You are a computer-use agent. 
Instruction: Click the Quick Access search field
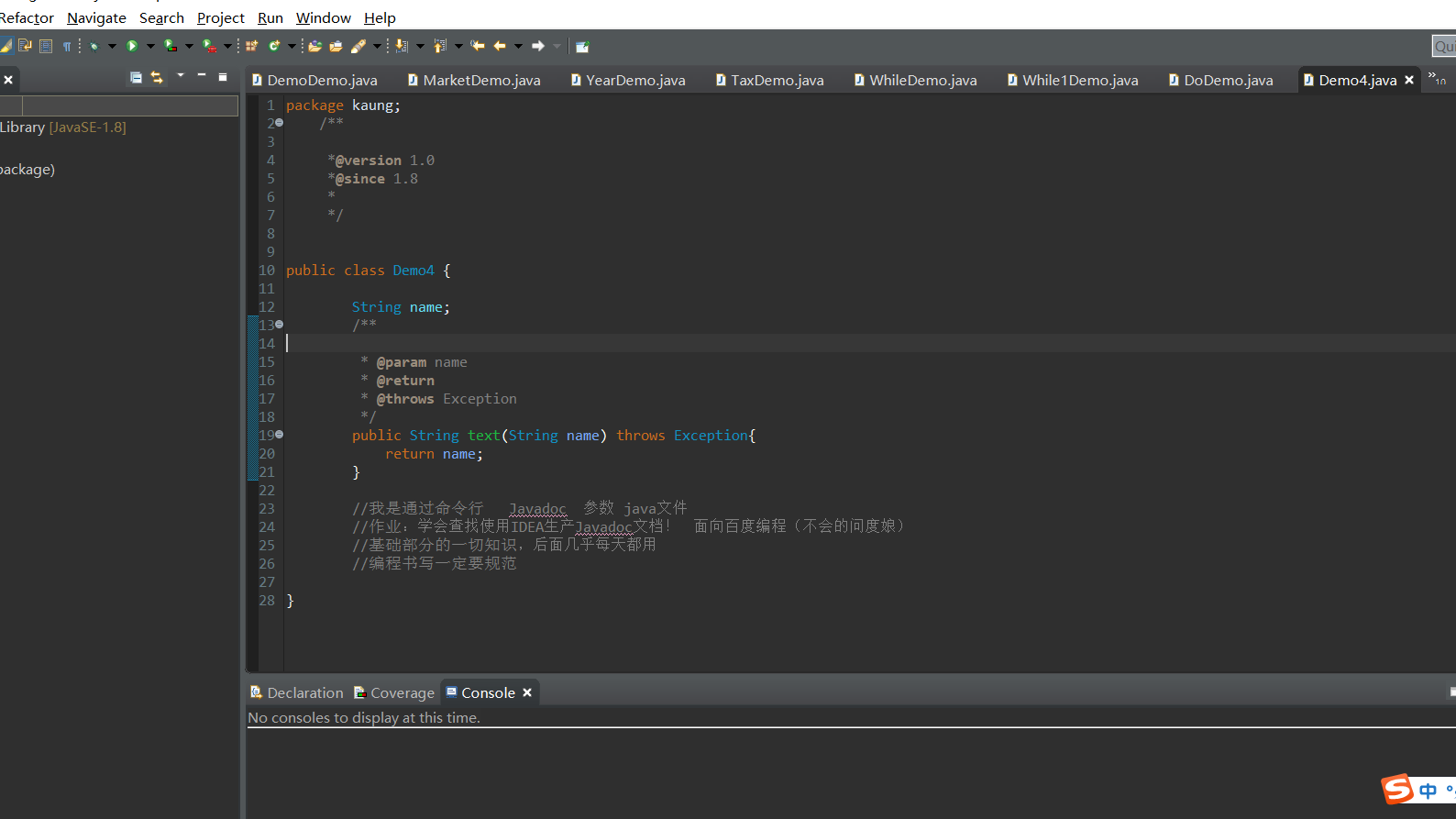tap(1444, 46)
